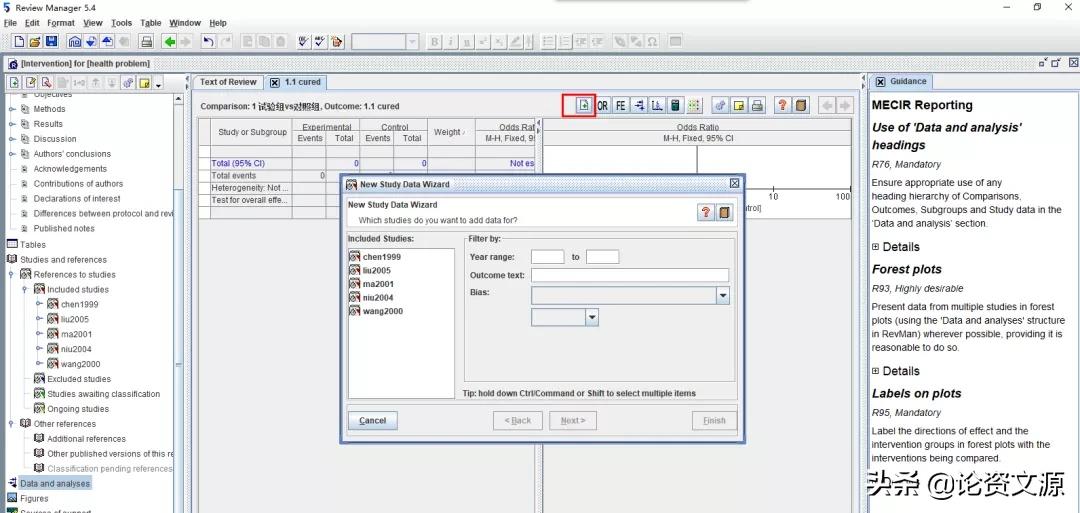
Task: Expand the Discussion section in outline
Action: pyautogui.click(x=12, y=139)
